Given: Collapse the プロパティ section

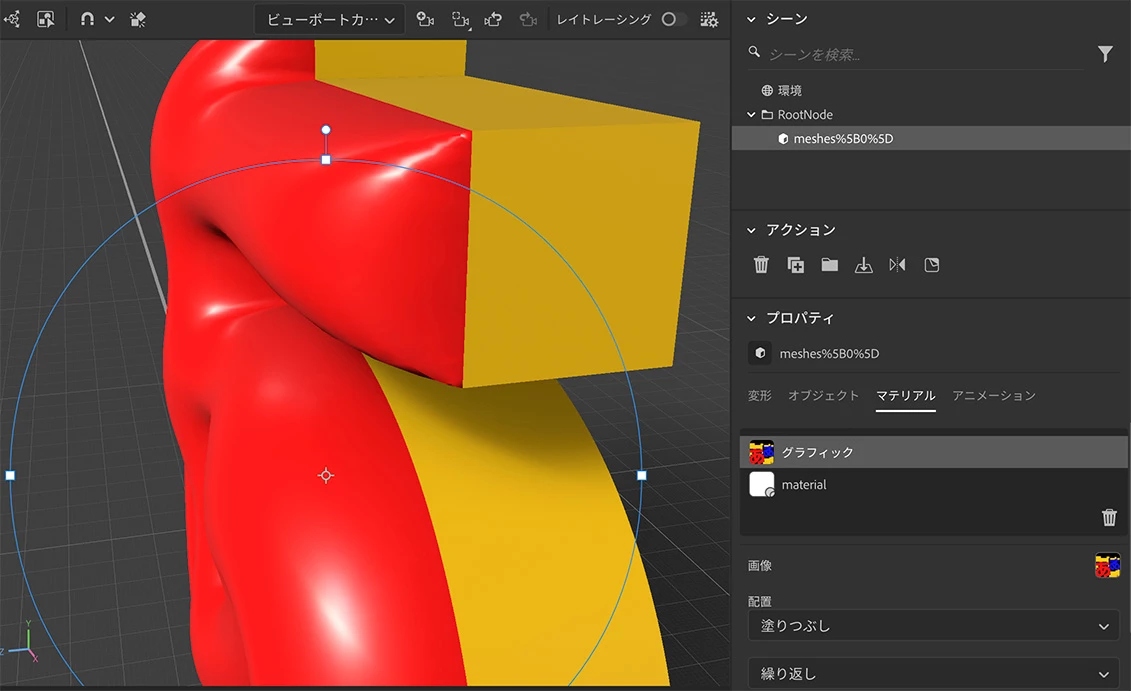Looking at the screenshot, I should click(x=751, y=318).
